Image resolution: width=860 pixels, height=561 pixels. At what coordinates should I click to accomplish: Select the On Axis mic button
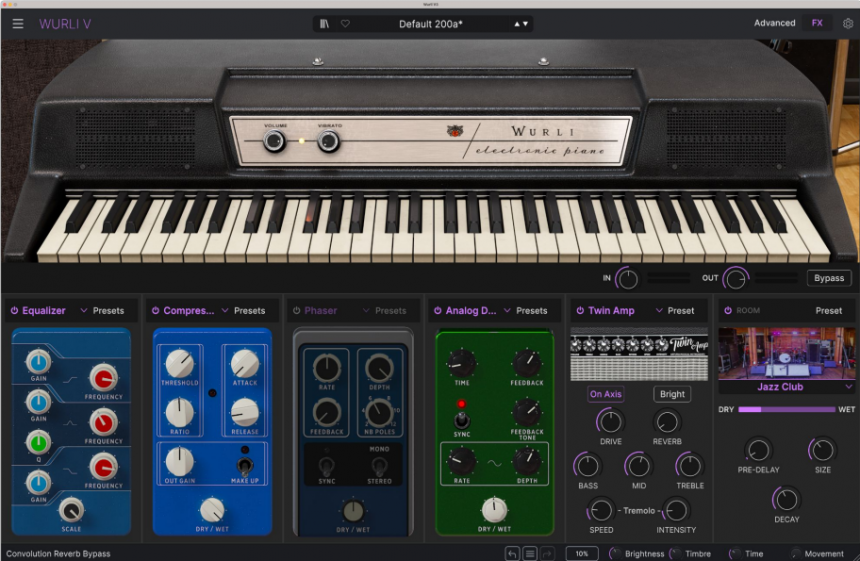click(x=606, y=394)
